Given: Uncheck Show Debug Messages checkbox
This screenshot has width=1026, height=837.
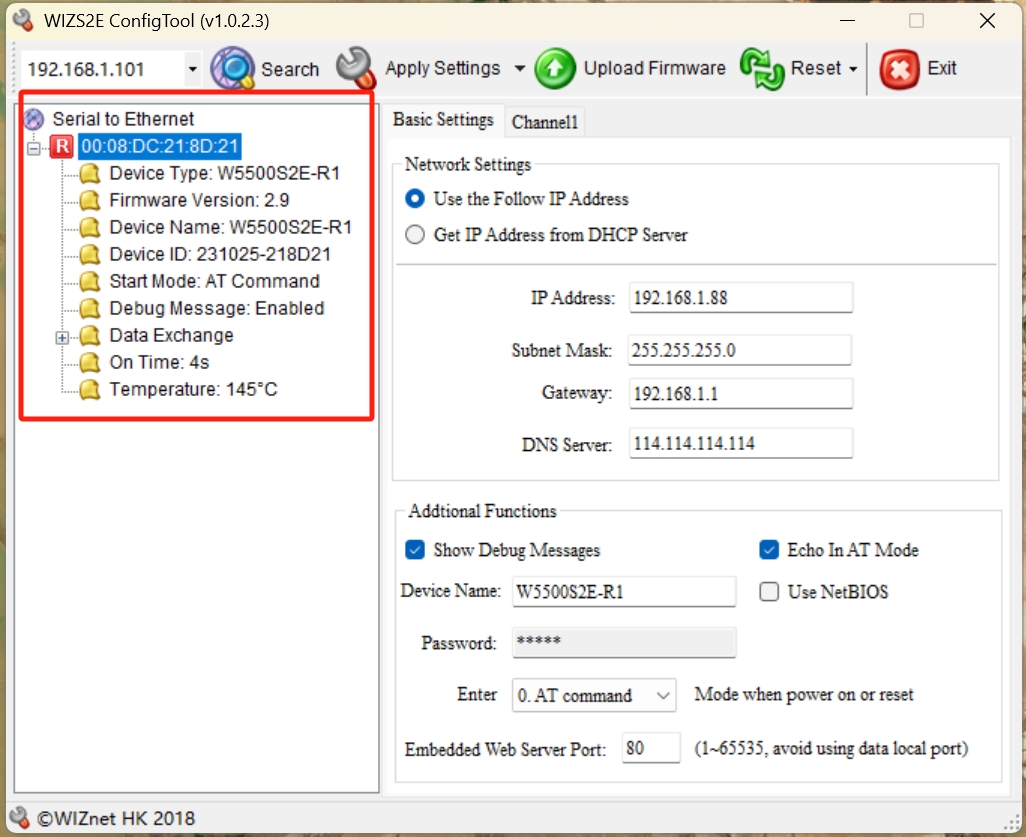Looking at the screenshot, I should pos(415,550).
